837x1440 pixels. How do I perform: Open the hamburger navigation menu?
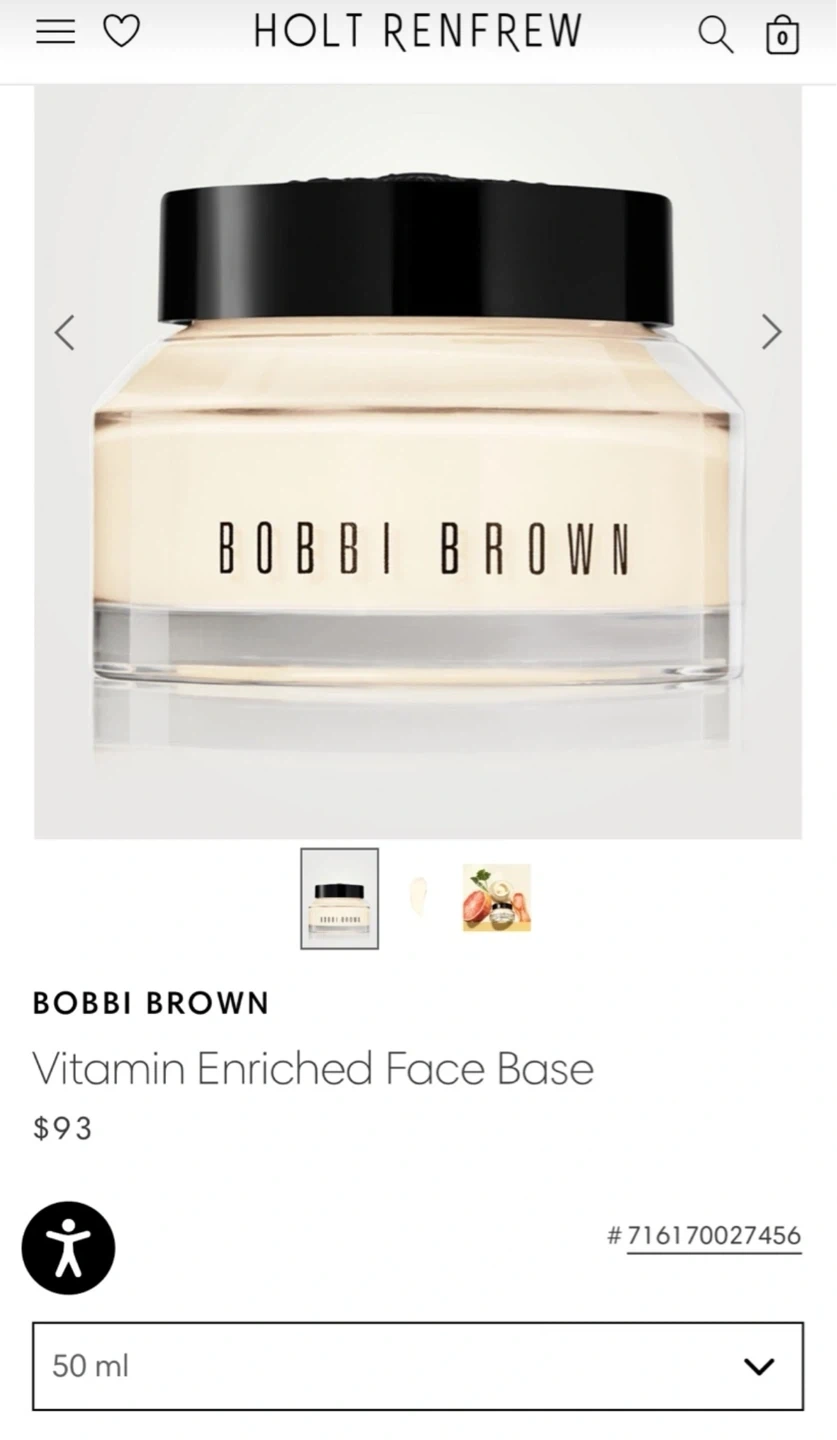point(55,32)
